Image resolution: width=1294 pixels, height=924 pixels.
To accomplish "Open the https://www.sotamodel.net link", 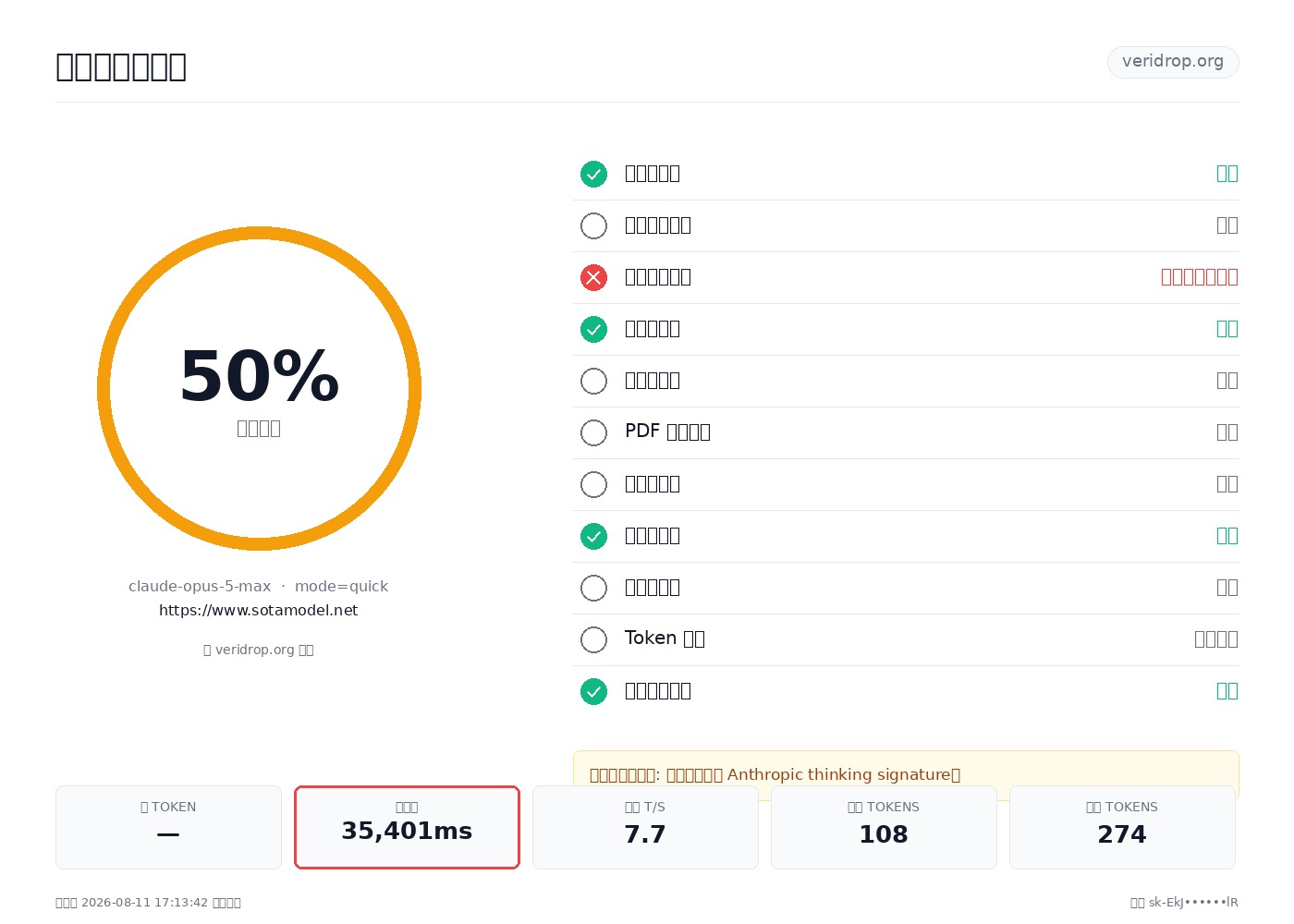I will point(258,611).
